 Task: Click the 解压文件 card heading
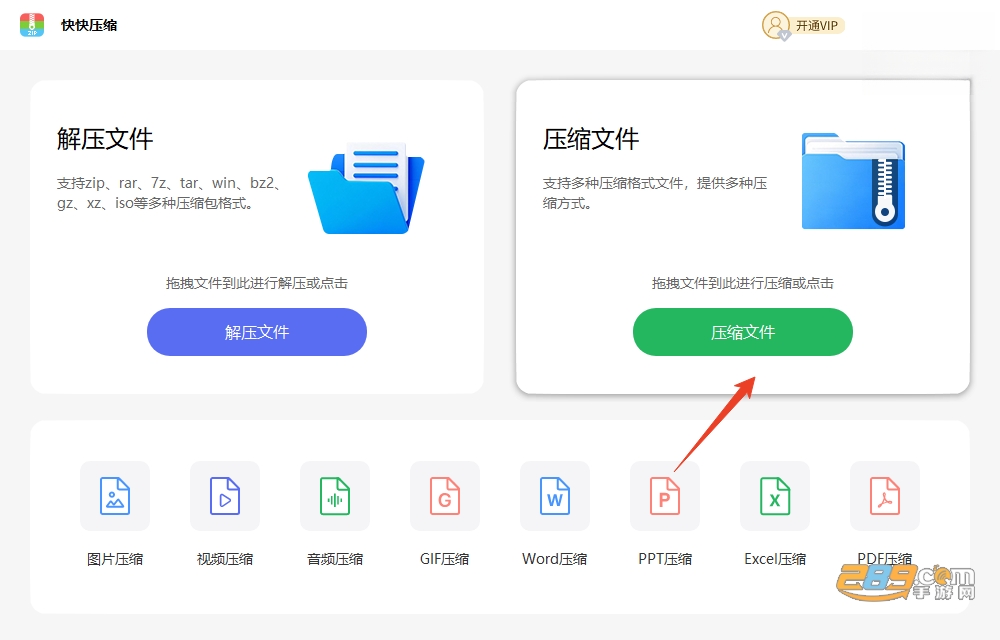(x=105, y=139)
